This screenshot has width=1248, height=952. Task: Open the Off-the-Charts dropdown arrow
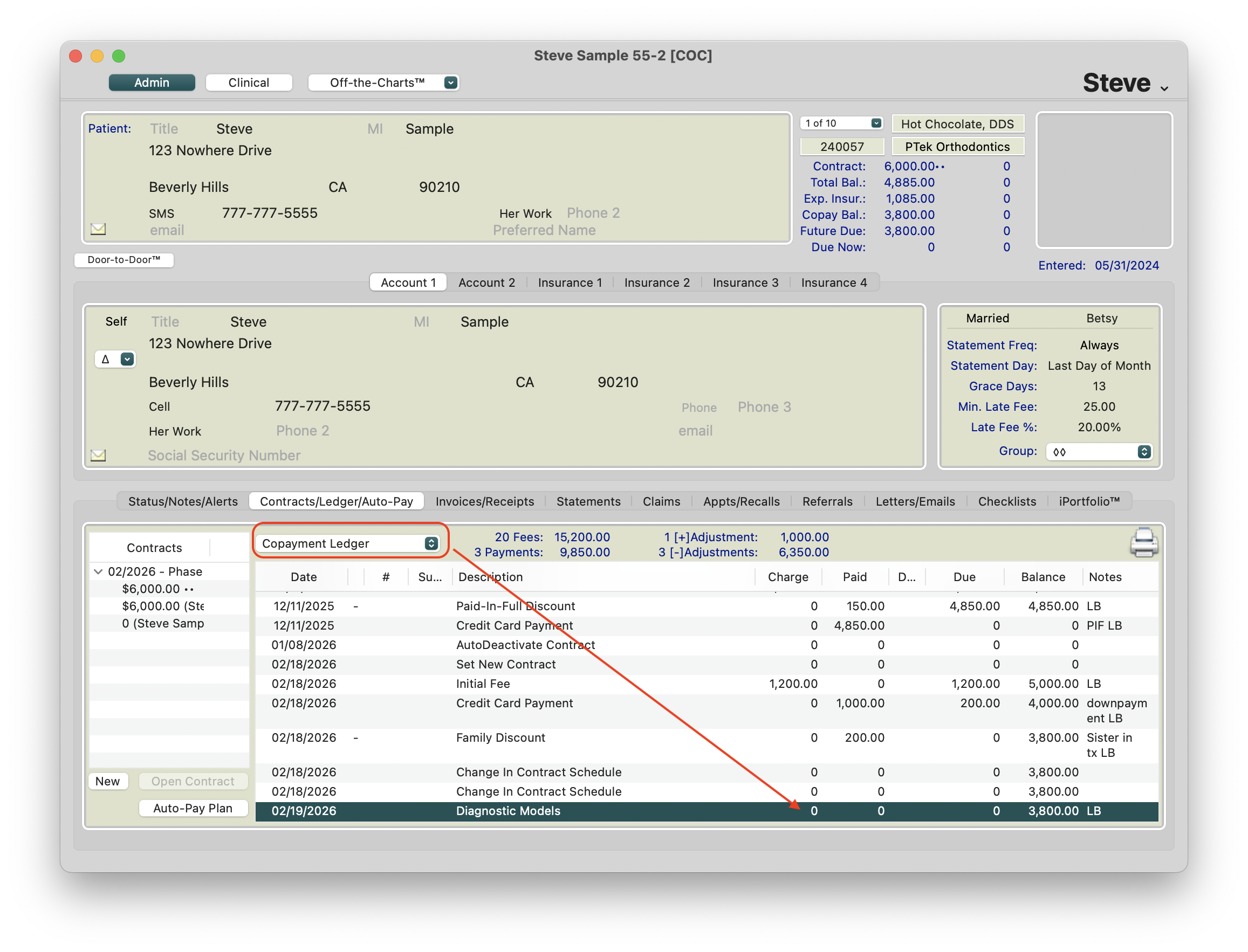coord(450,82)
